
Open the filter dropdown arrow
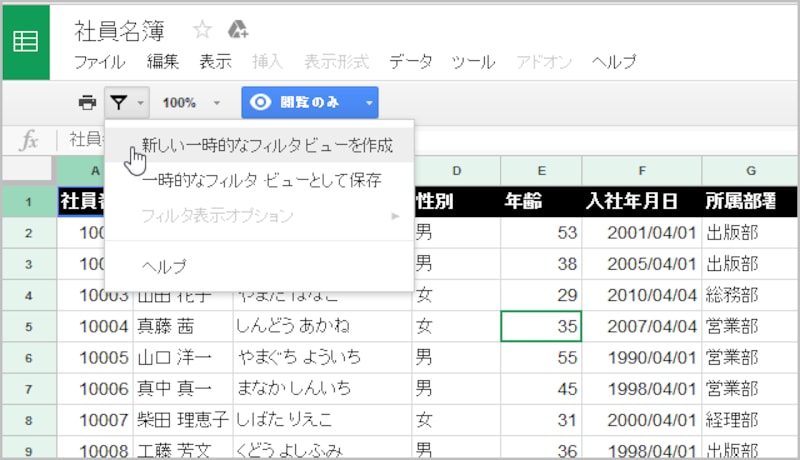140,103
